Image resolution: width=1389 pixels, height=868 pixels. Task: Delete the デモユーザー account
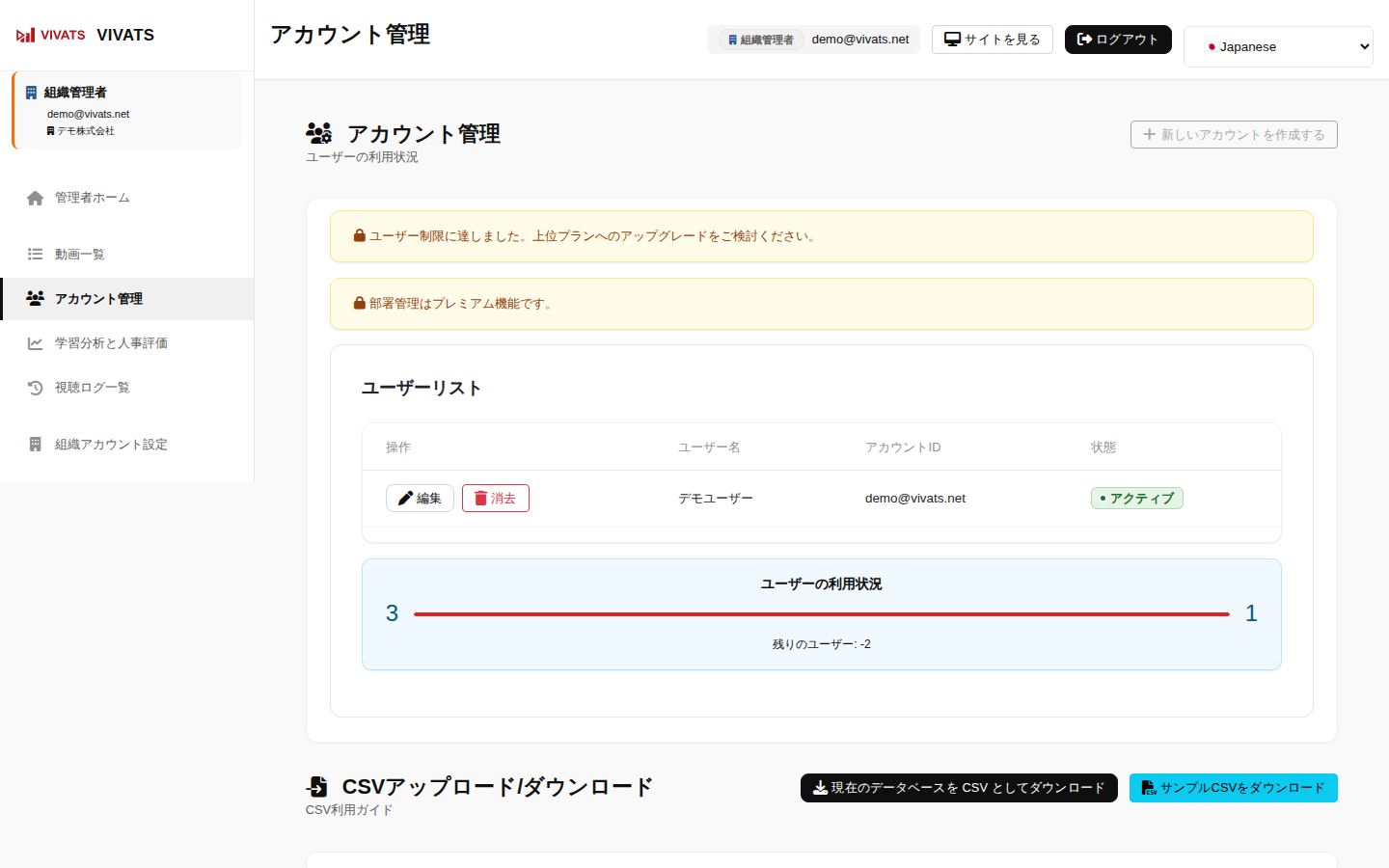tap(496, 499)
